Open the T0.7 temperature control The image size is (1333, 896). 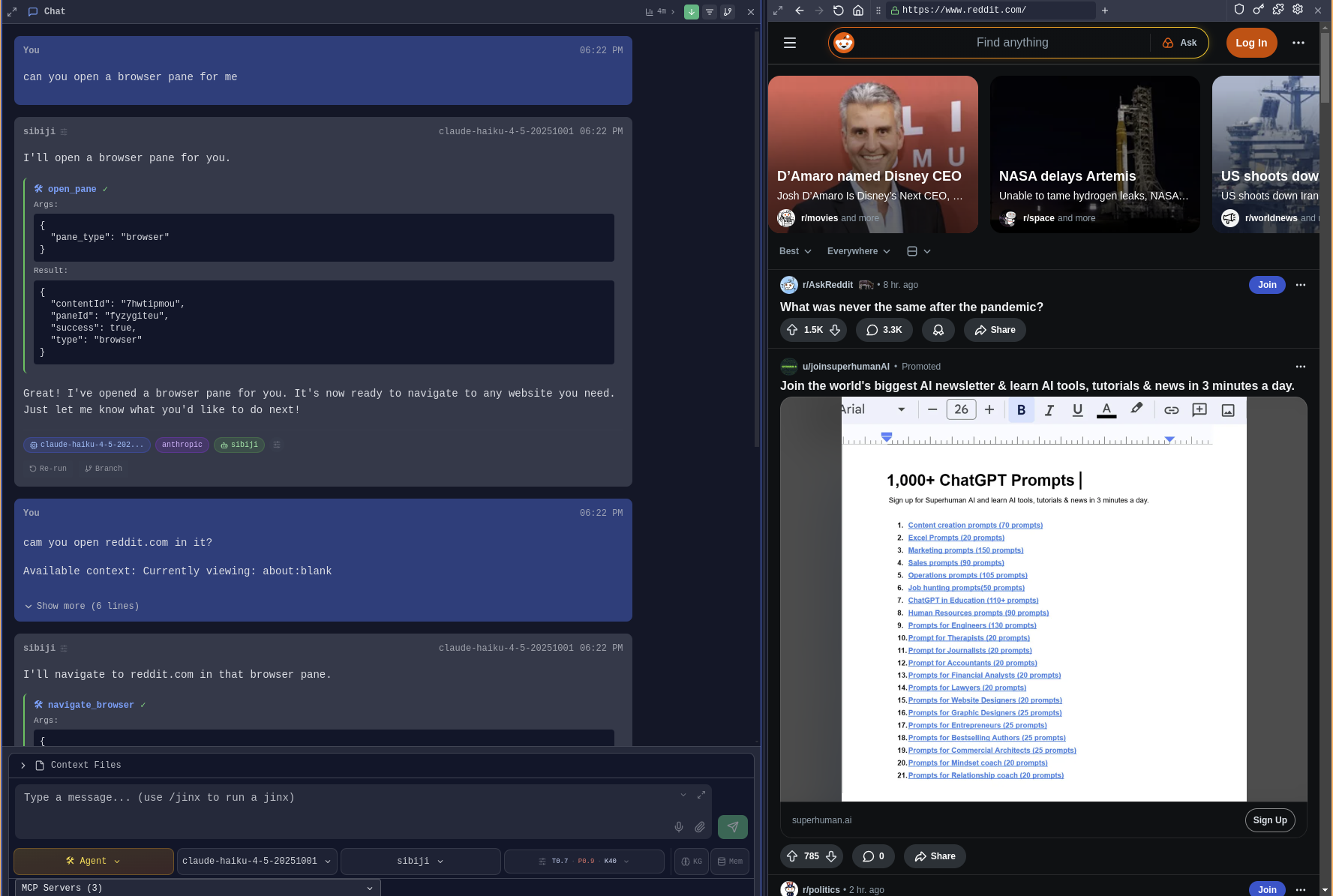click(560, 861)
